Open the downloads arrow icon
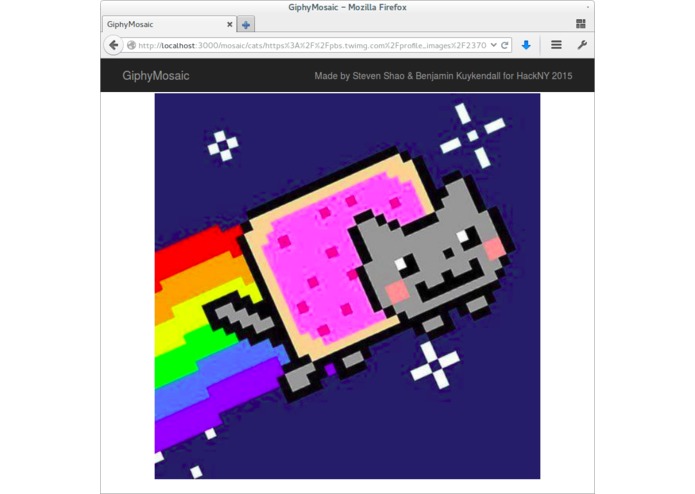 click(x=526, y=45)
